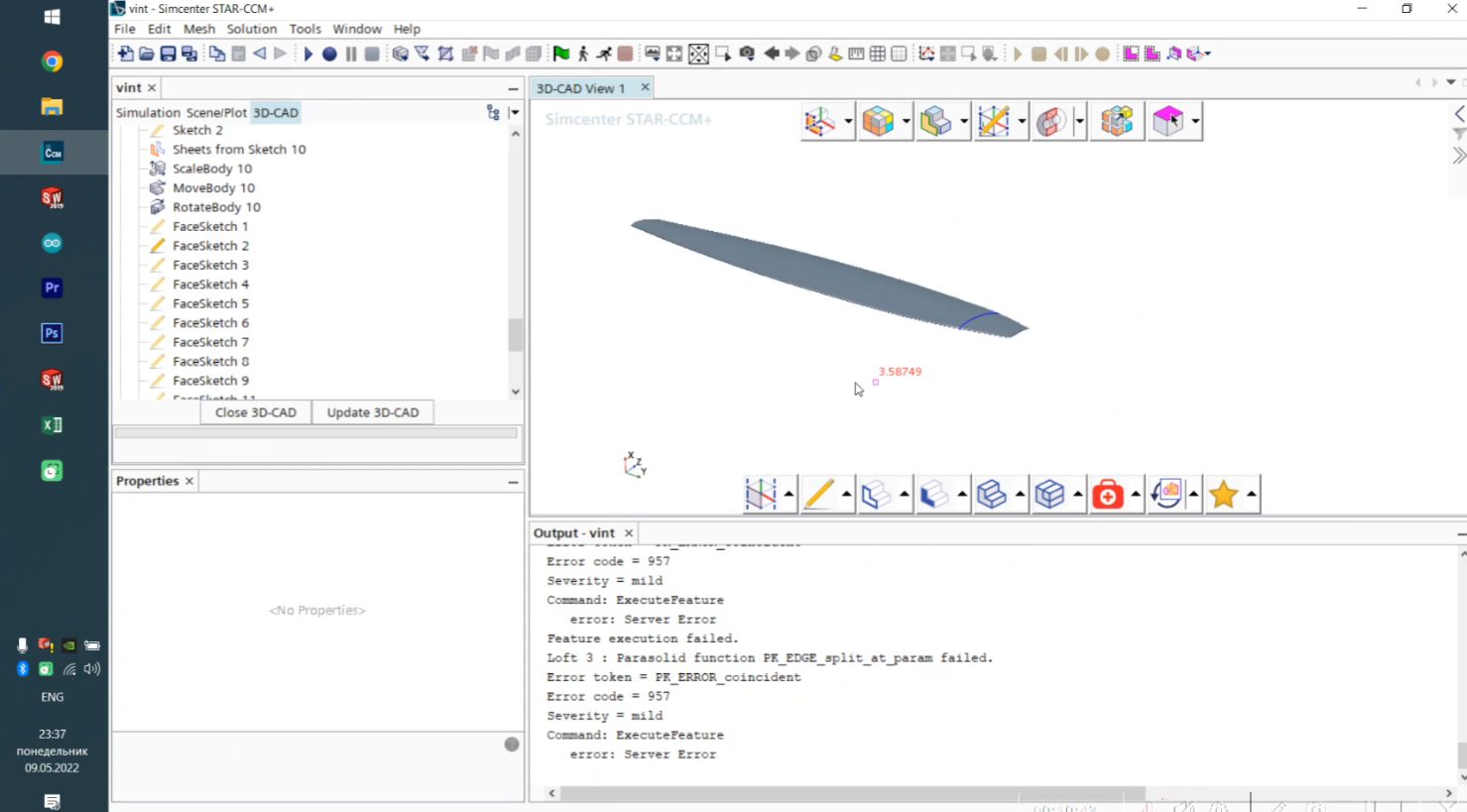The width and height of the screenshot is (1467, 812).
Task: Click the yellow pencil Sketch tool
Action: [x=818, y=494]
